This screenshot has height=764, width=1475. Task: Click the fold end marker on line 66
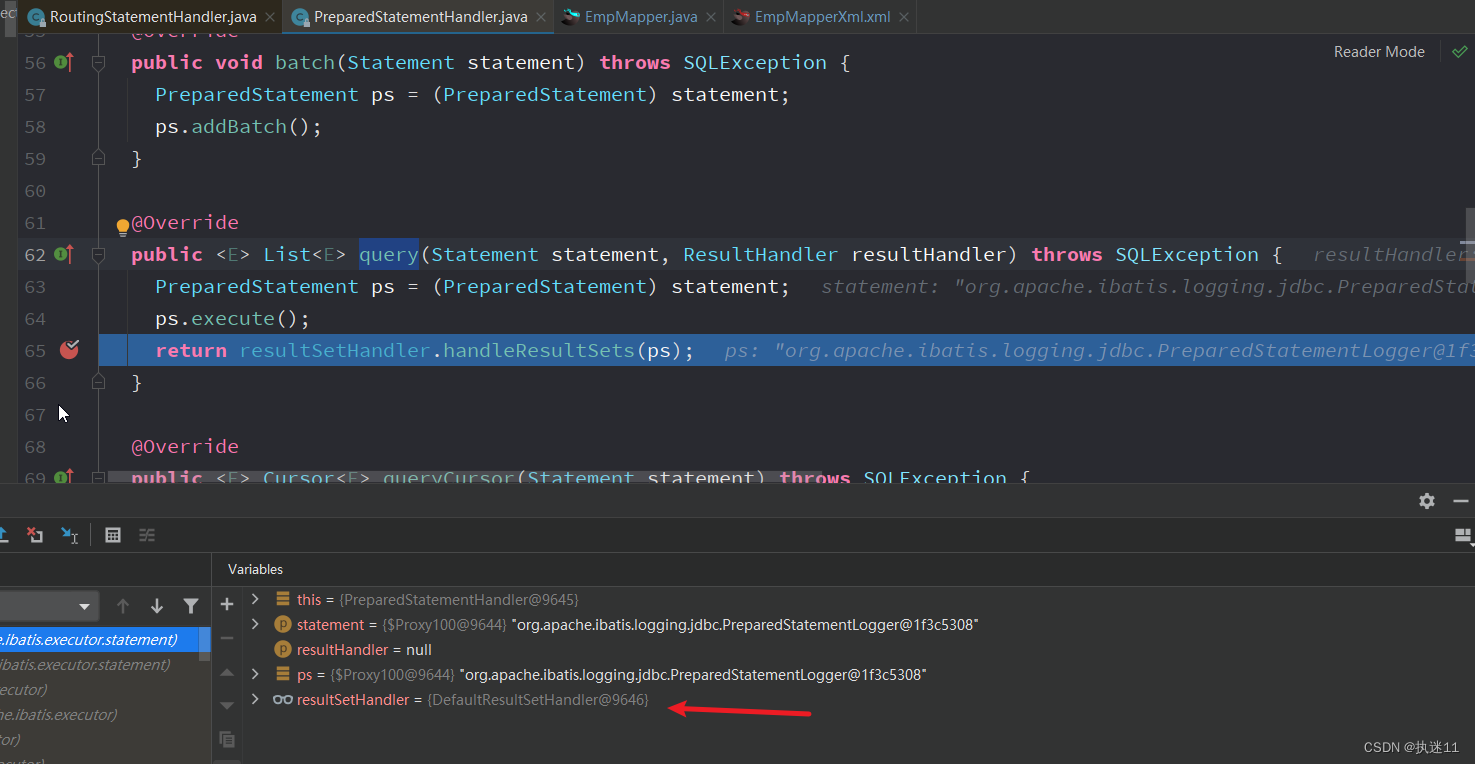tap(98, 382)
